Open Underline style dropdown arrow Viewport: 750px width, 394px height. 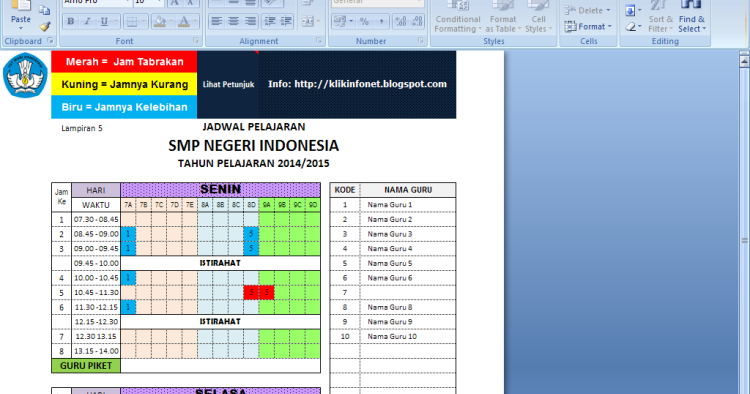click(115, 22)
